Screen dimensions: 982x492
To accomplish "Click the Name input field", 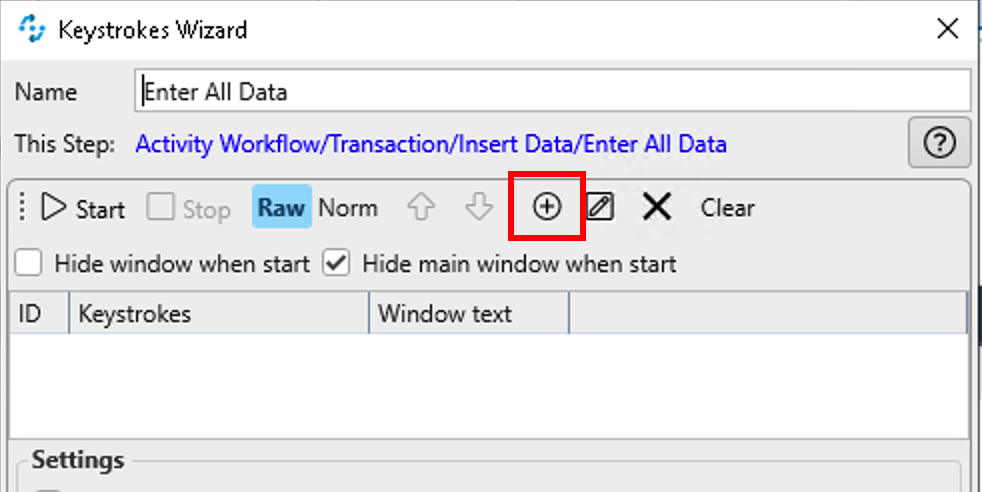I will point(552,92).
